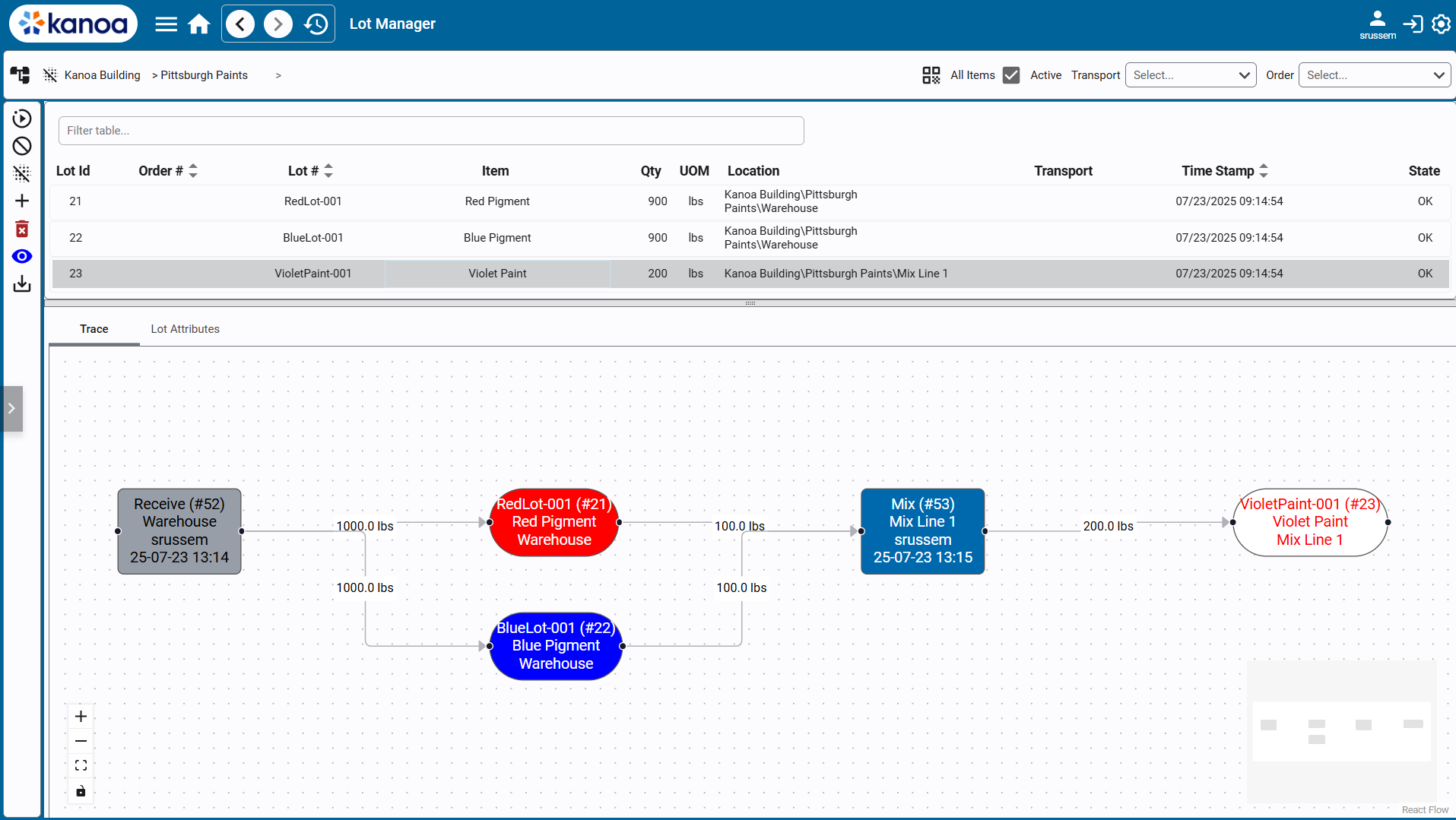Zoom in on the trace diagram

81,716
